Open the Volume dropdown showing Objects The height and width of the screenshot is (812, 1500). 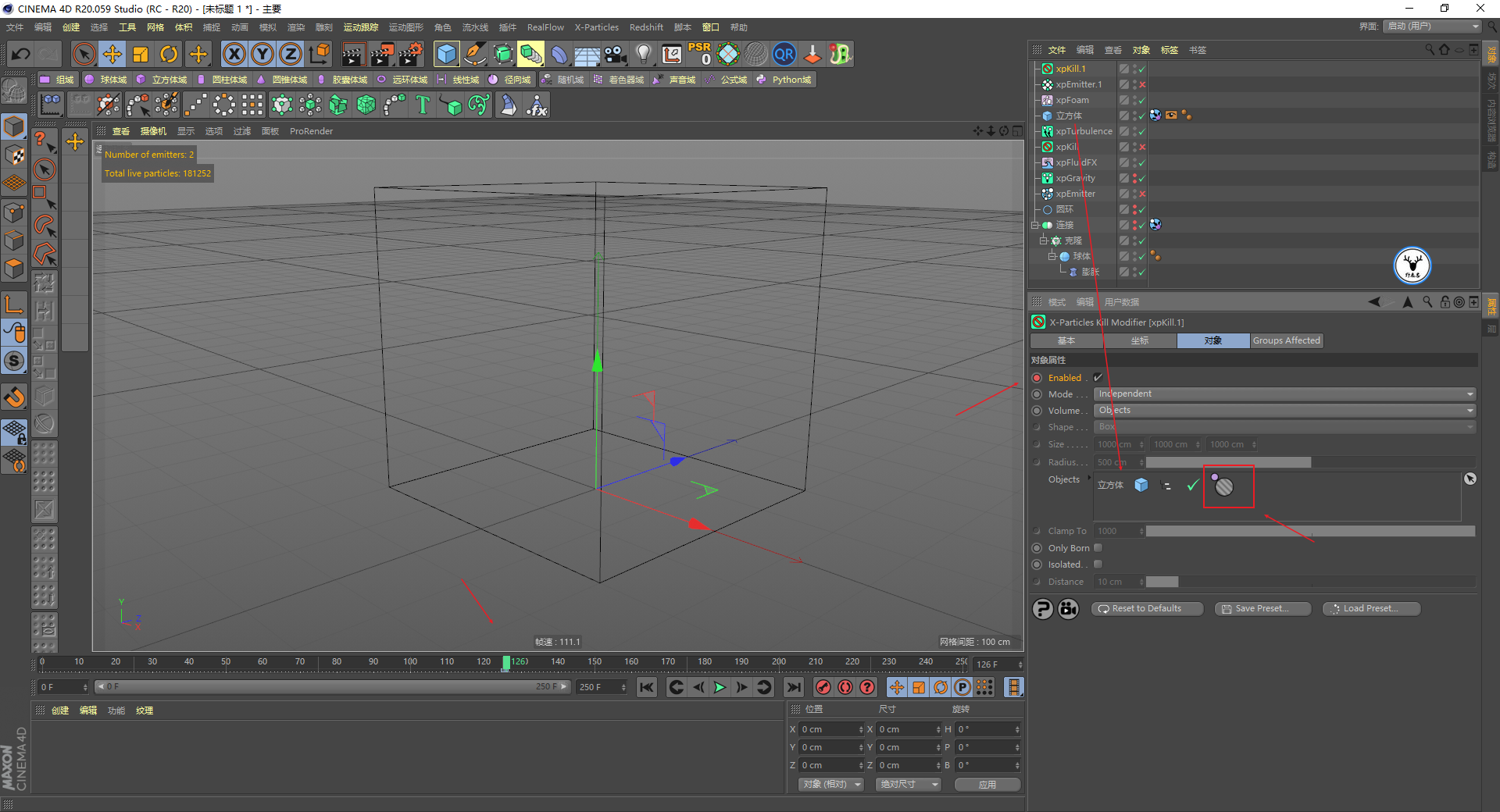[1284, 411]
